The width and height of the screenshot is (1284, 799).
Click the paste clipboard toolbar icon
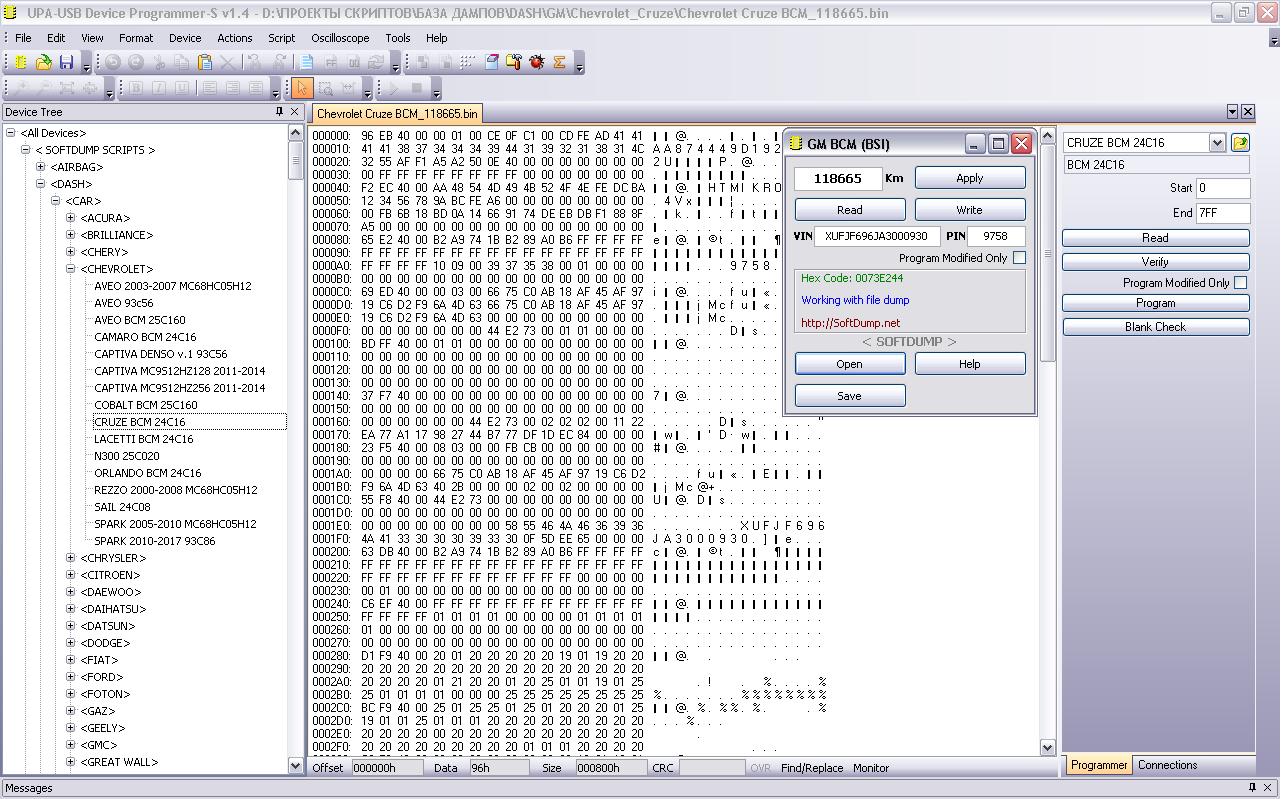(205, 62)
